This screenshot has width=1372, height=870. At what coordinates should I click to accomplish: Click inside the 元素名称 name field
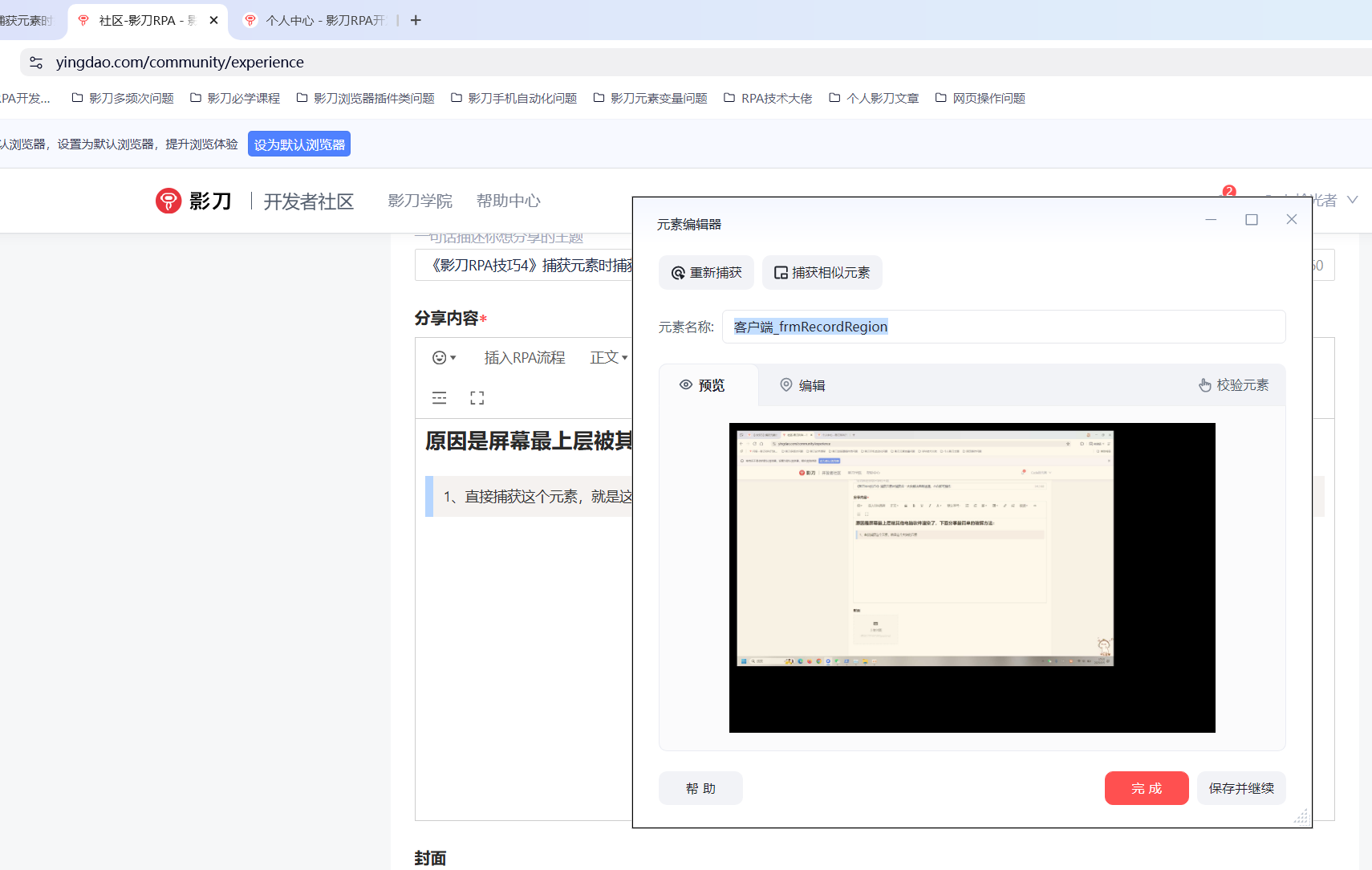1003,327
